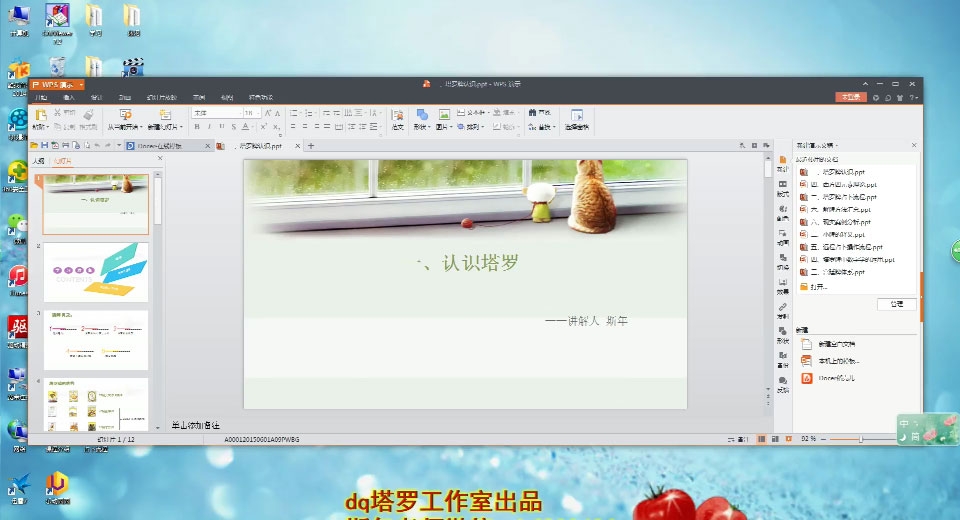Click the font color A swatch
The width and height of the screenshot is (960, 520).
(246, 127)
